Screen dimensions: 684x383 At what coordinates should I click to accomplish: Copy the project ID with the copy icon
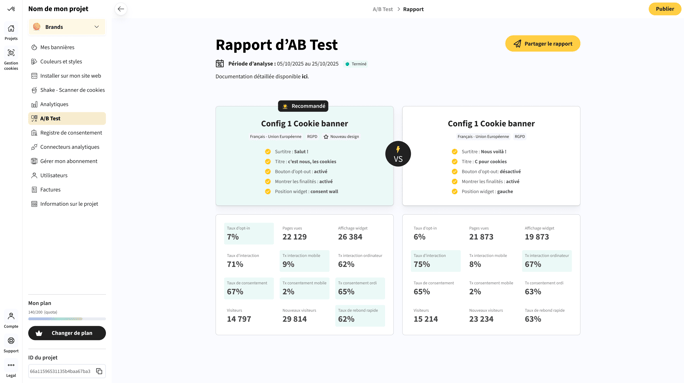[x=99, y=371]
